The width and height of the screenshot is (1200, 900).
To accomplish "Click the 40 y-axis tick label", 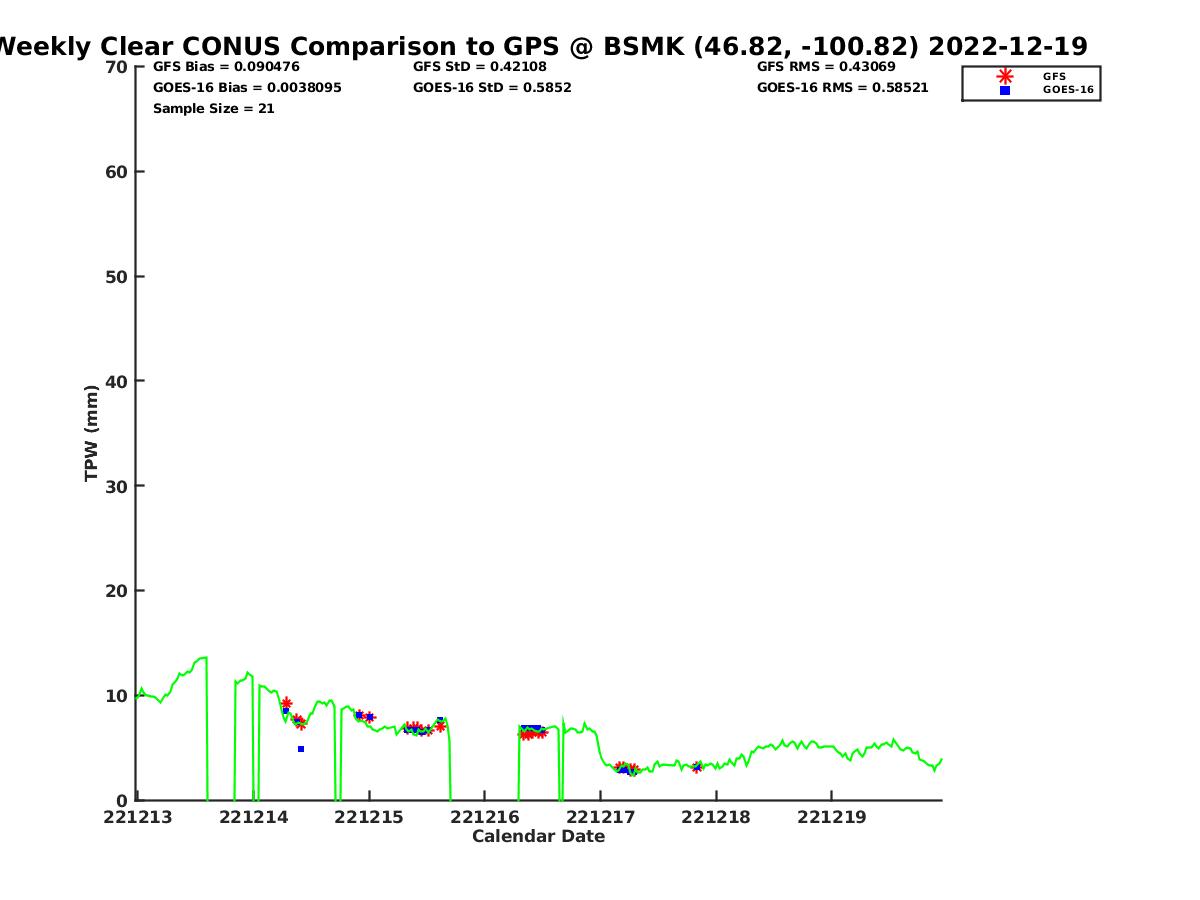I will click(x=116, y=381).
